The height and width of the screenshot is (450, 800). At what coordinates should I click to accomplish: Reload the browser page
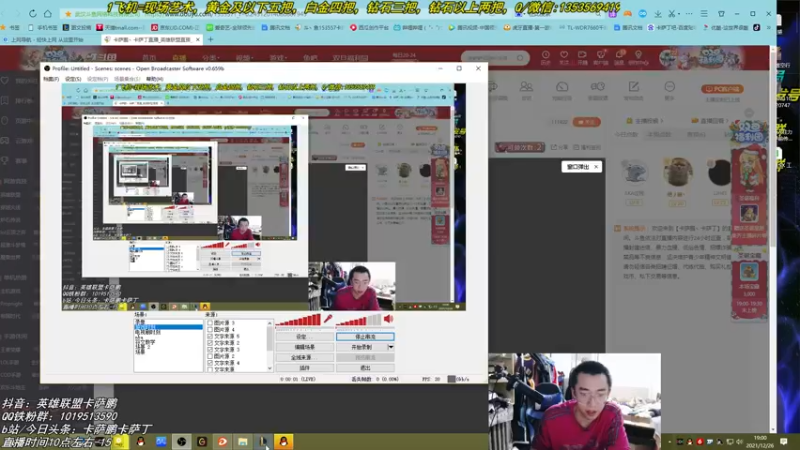coord(33,14)
